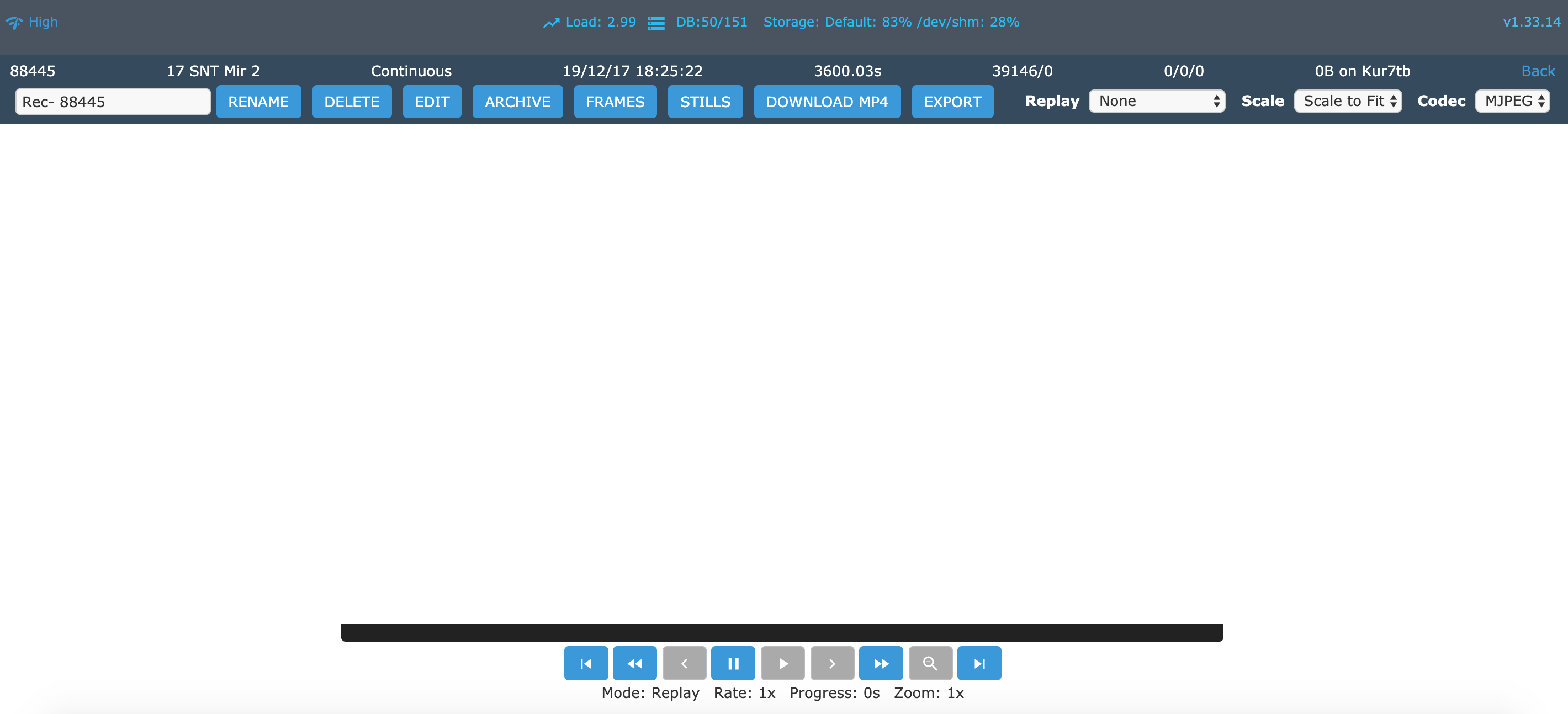Zoom out the timeline view
This screenshot has width=1568, height=714.
[x=930, y=663]
